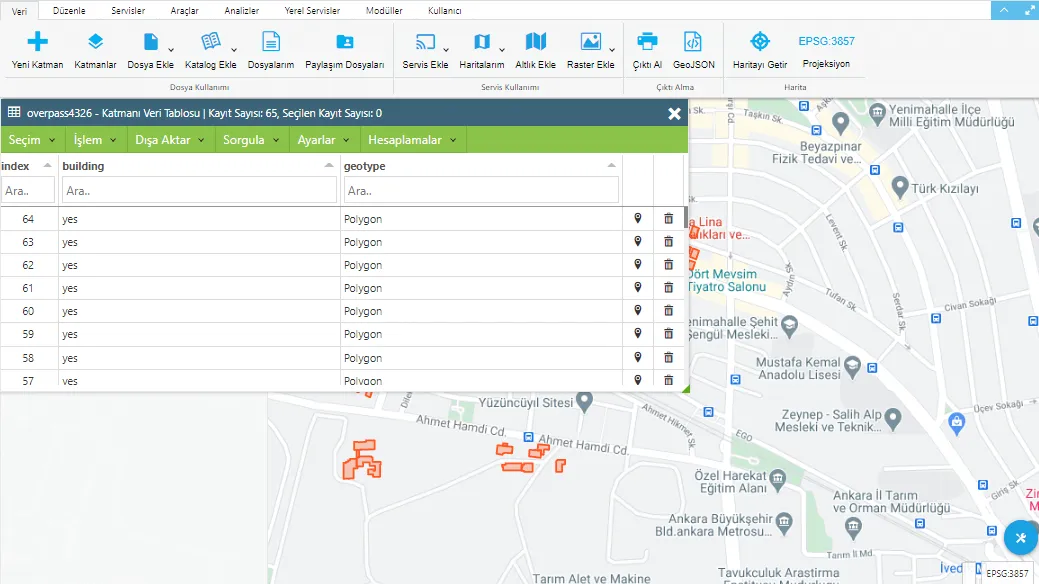This screenshot has height=584, width=1039.
Task: Open the Araçlar tab
Action: coord(184,11)
